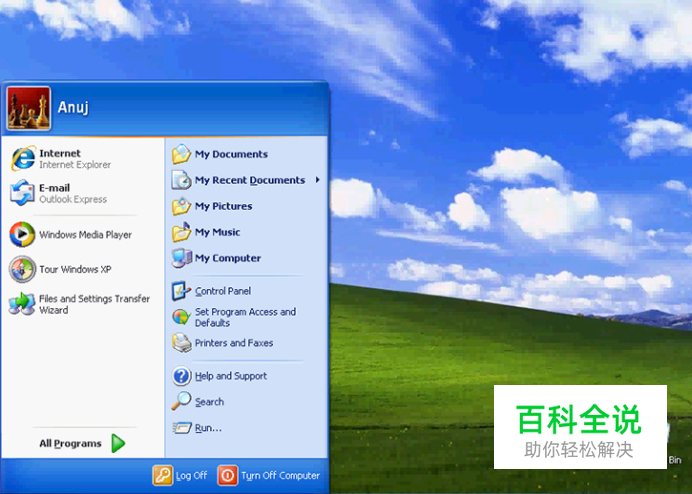Click the Turn Off Computer text
The width and height of the screenshot is (692, 494).
(x=280, y=475)
